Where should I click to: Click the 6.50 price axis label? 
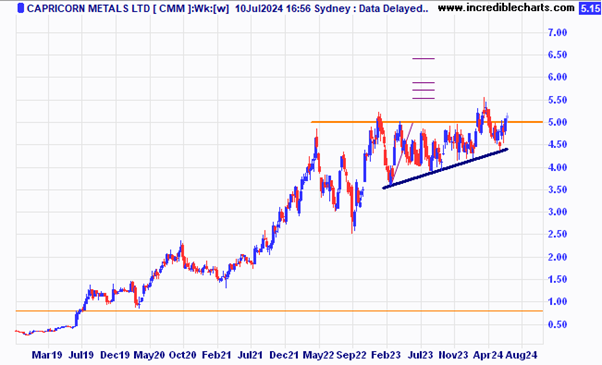(x=557, y=55)
